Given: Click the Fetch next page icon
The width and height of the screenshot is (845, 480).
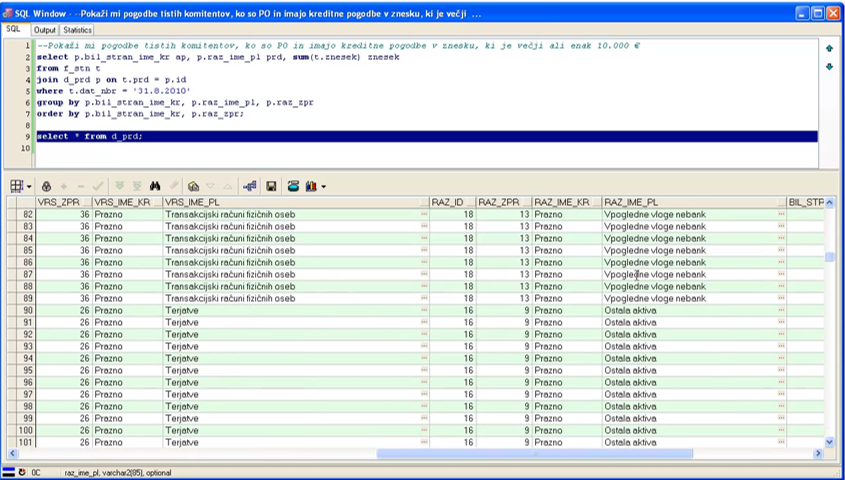Looking at the screenshot, I should tap(119, 186).
